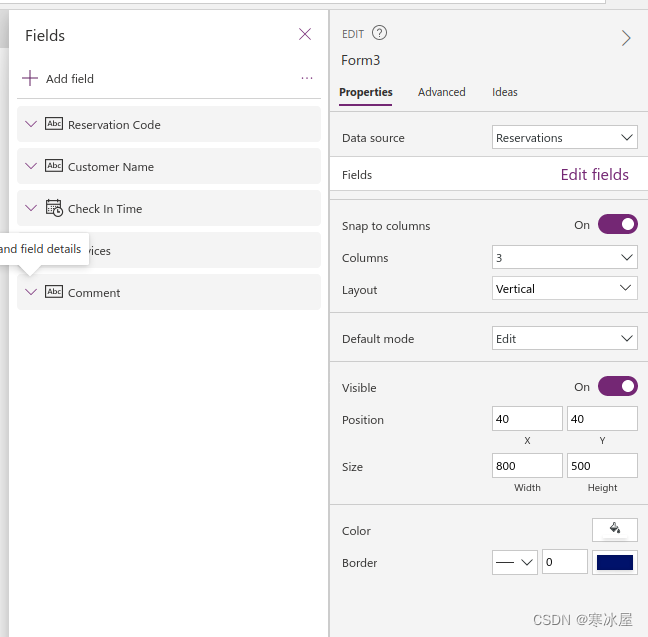This screenshot has width=648, height=637.
Task: Collapse properties pane with right chevron
Action: (x=626, y=38)
